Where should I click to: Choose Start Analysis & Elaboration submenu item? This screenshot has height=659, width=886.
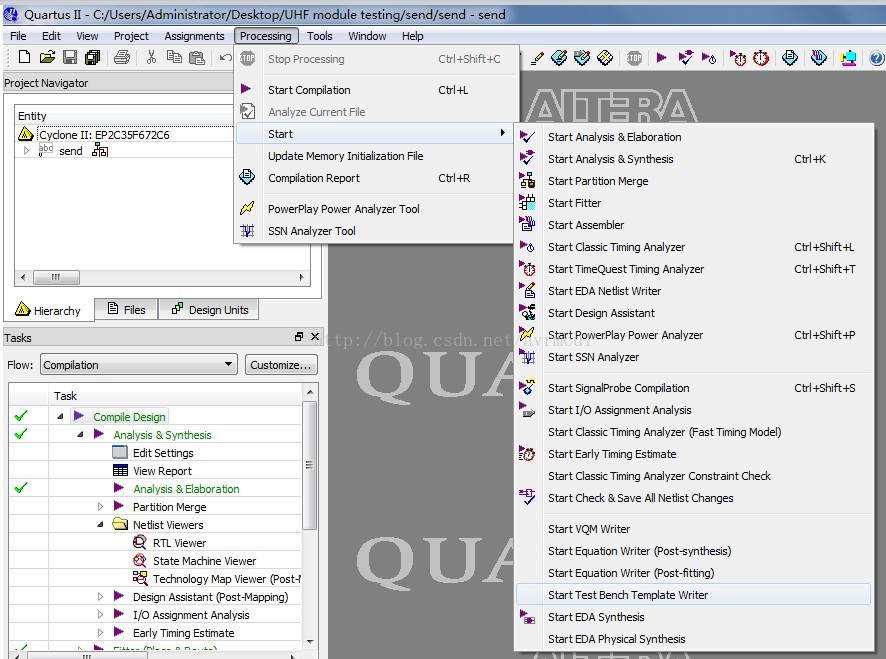point(693,137)
